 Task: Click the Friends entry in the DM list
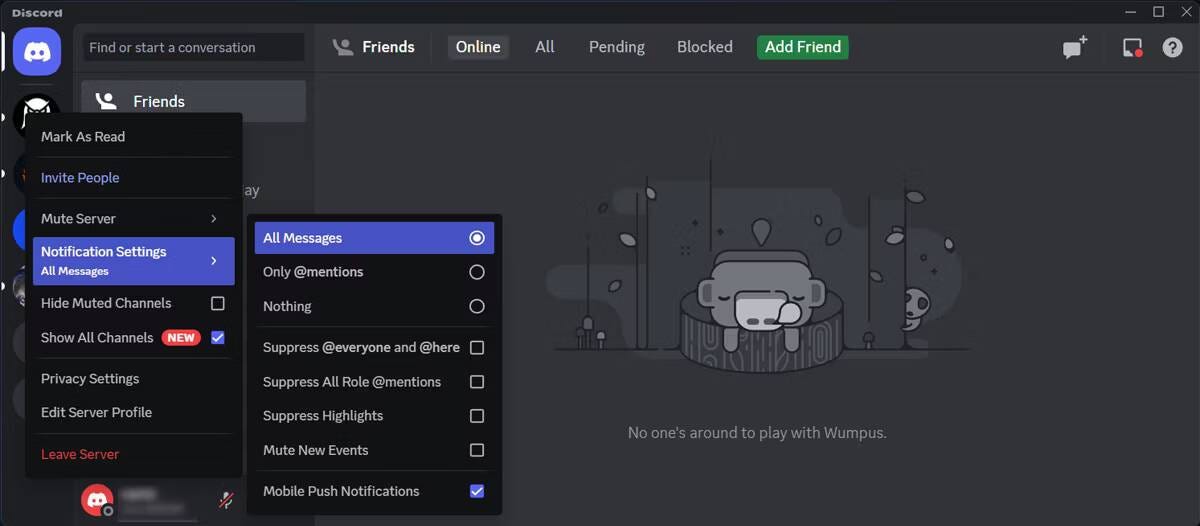coord(194,101)
